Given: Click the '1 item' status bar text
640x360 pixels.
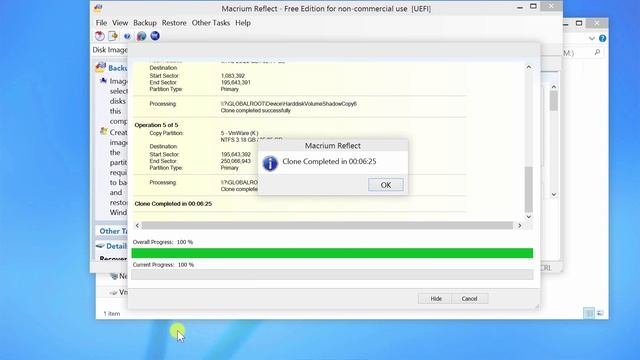Looking at the screenshot, I should coord(112,313).
